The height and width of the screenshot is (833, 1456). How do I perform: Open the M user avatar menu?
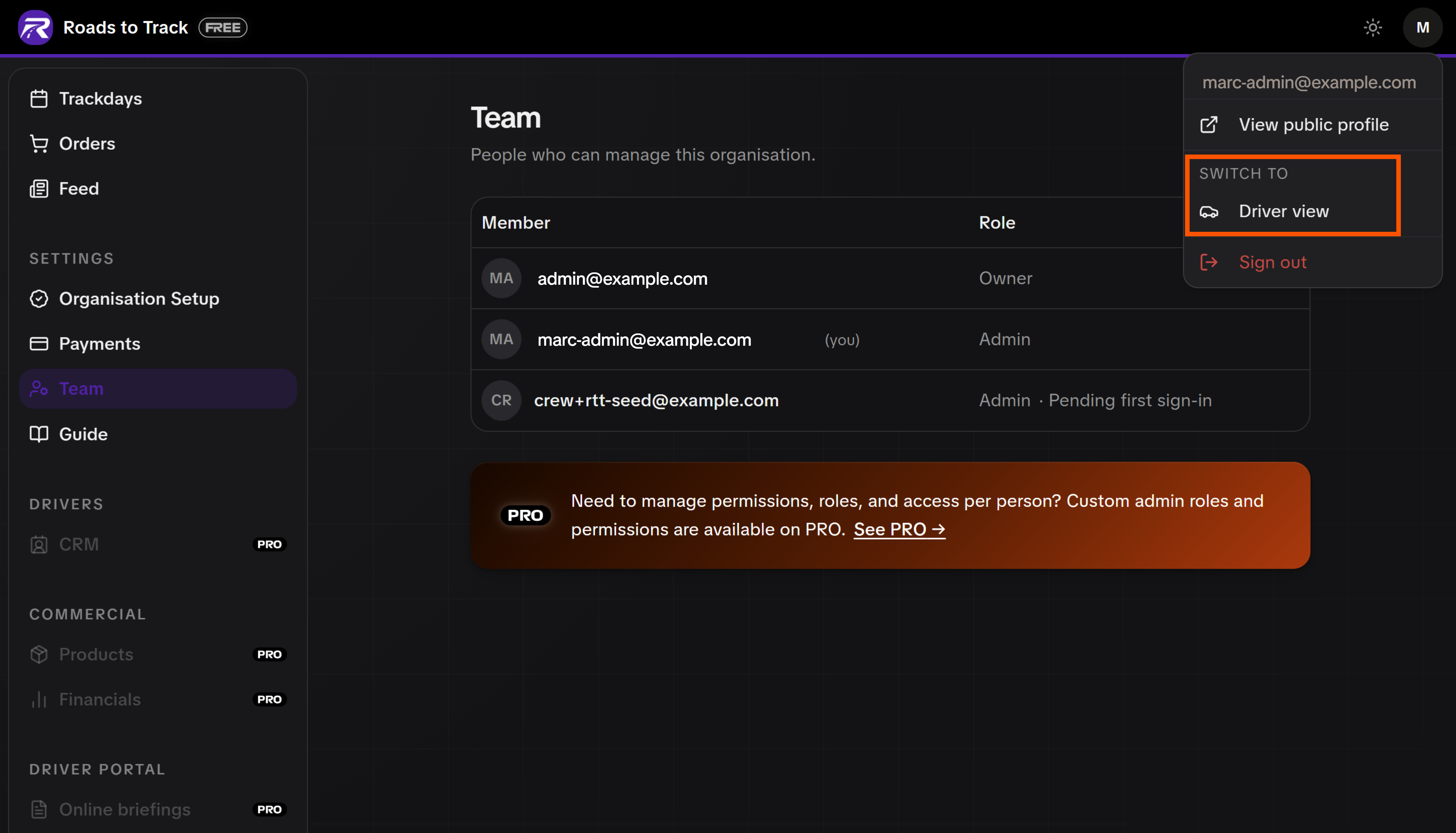tap(1422, 28)
